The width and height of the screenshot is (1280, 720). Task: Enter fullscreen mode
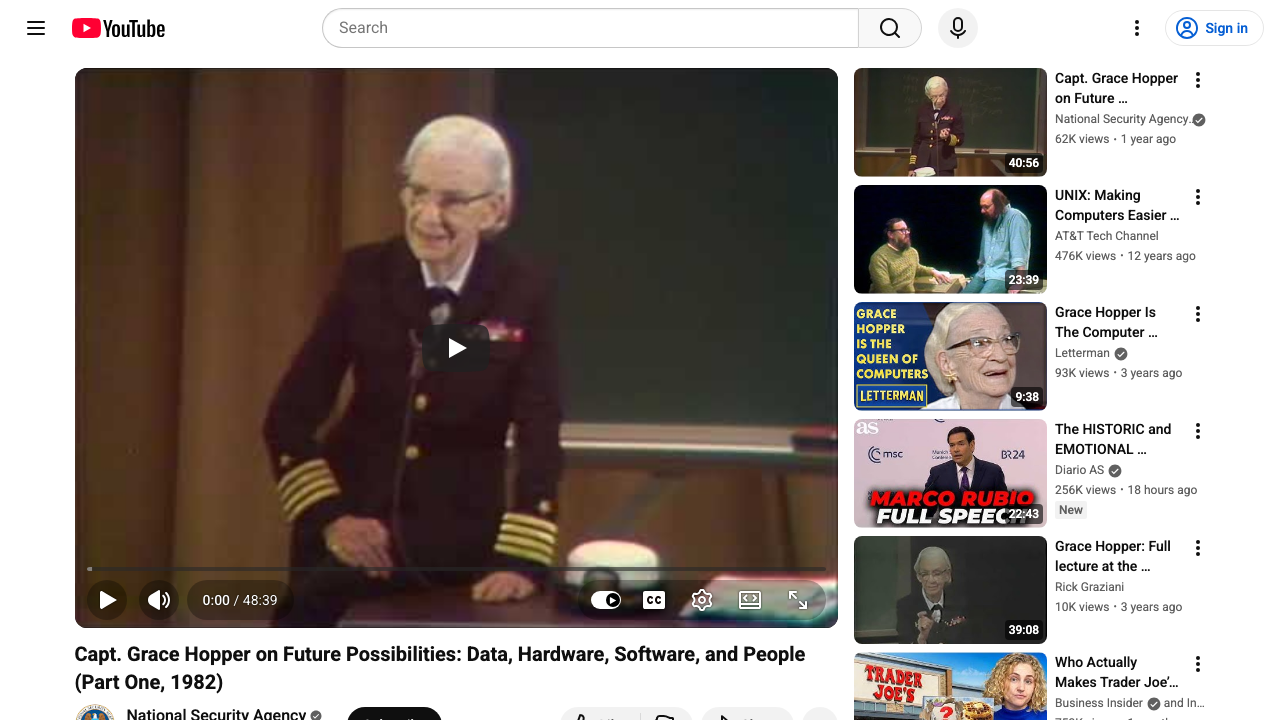pos(798,600)
